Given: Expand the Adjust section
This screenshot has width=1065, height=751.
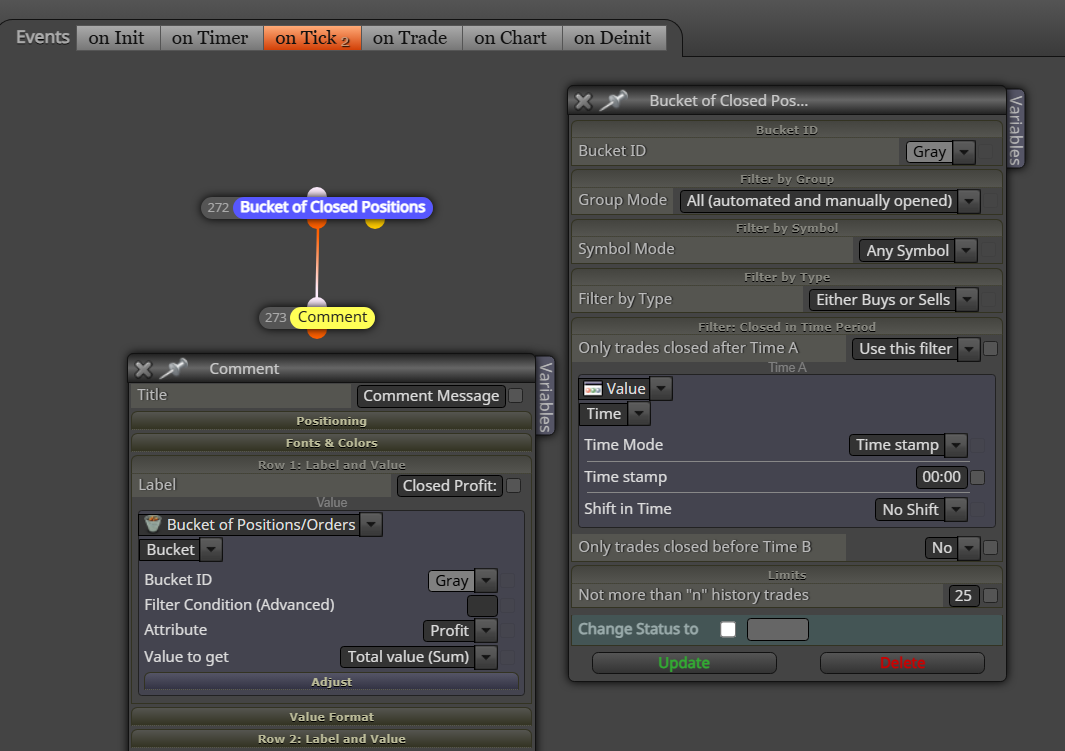Looking at the screenshot, I should (x=331, y=682).
